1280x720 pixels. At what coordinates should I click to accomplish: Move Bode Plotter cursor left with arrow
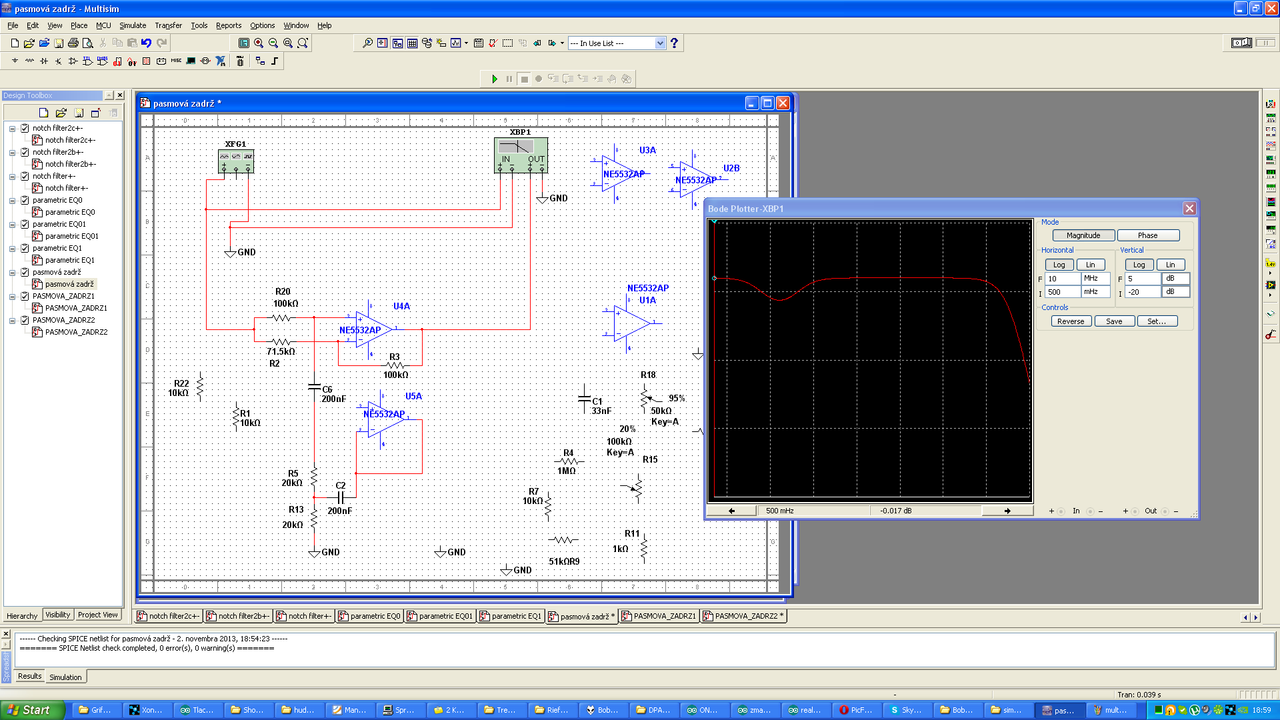tap(733, 510)
